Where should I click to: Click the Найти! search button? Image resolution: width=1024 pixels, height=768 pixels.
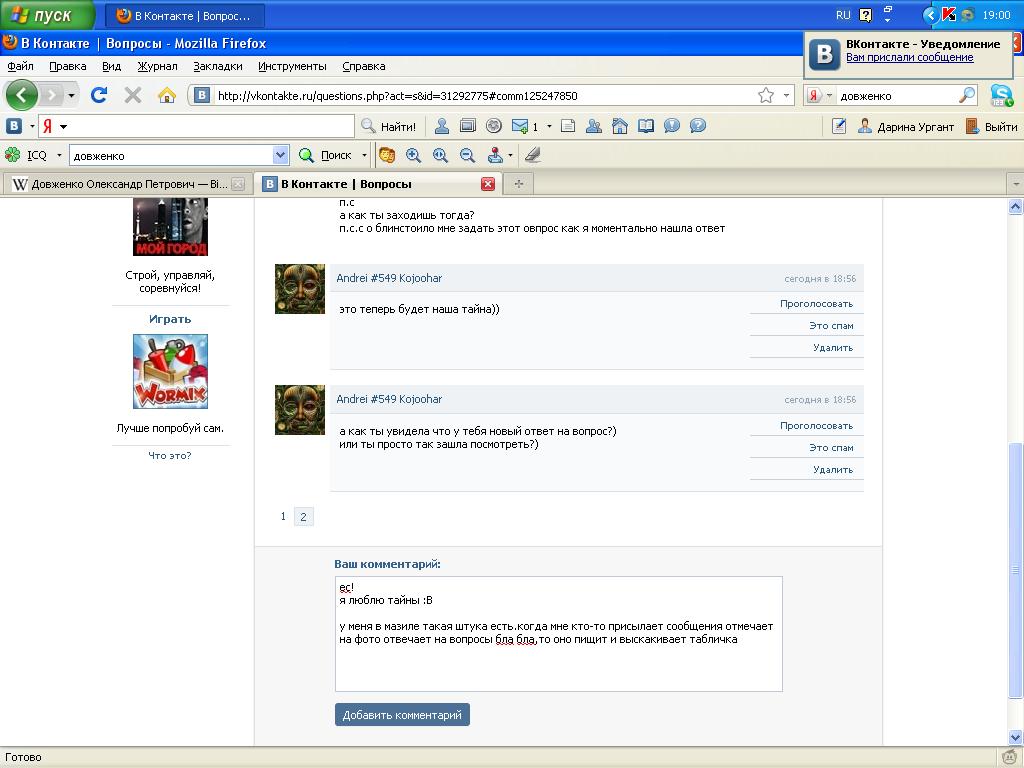[389, 126]
